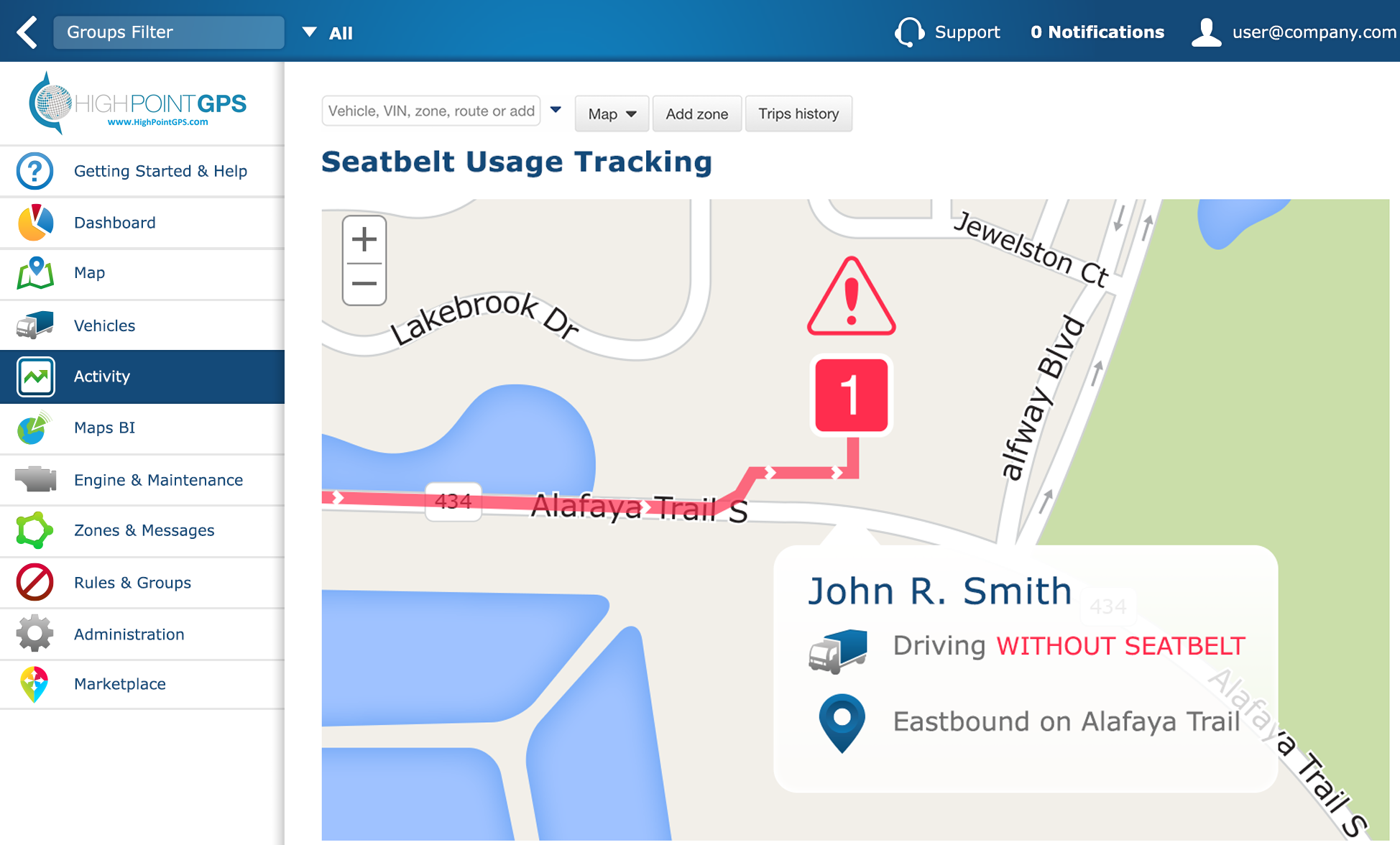The image size is (1400, 845).
Task: Zoom out the map with minus
Action: tap(364, 284)
